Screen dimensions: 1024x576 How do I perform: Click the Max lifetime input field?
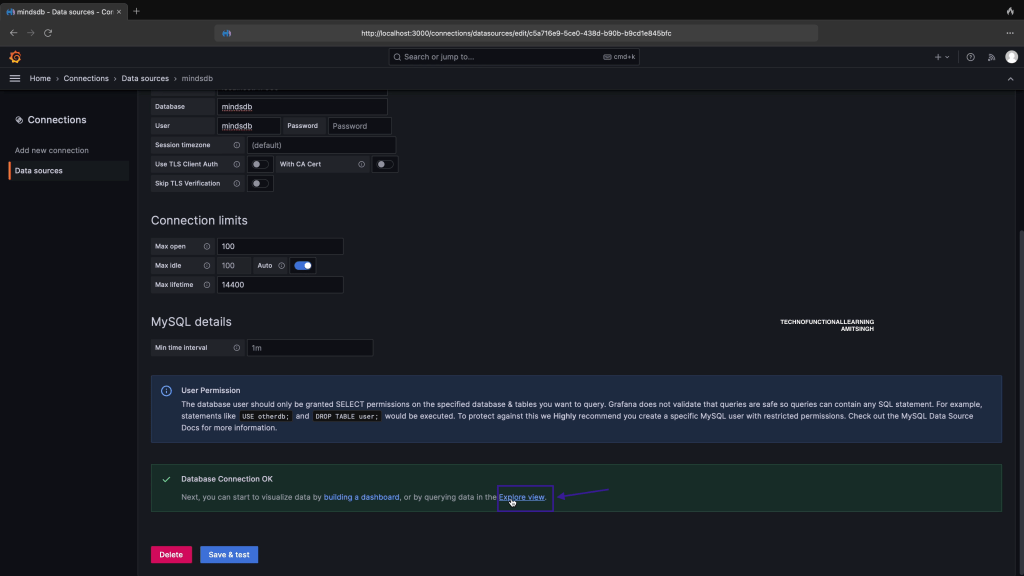pyautogui.click(x=279, y=285)
